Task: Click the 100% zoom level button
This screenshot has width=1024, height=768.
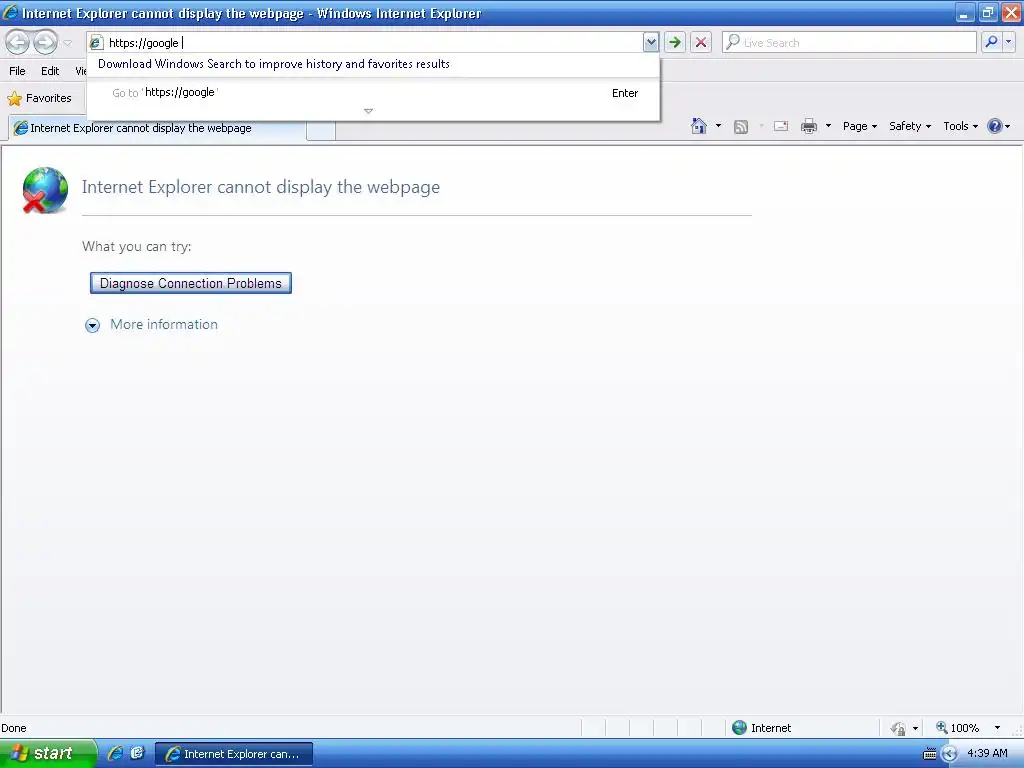Action: [x=958, y=728]
